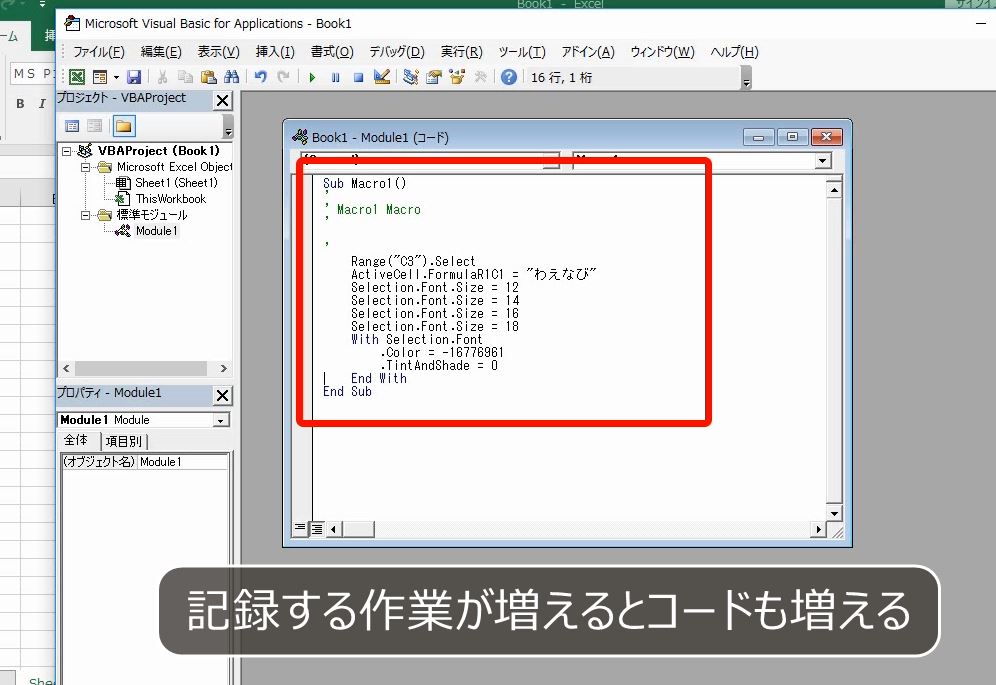Open the ツール(T) menu
Image resolution: width=996 pixels, height=685 pixels.
tap(522, 52)
